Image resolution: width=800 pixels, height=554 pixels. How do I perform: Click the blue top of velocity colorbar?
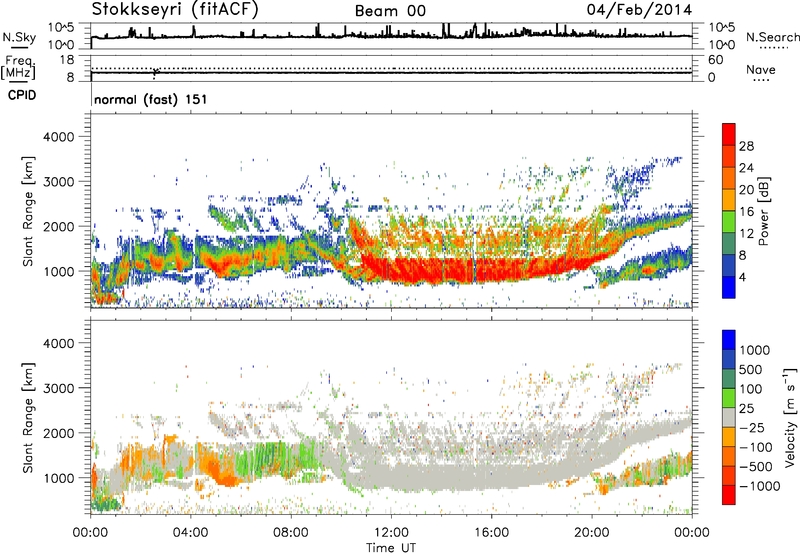pyautogui.click(x=729, y=340)
